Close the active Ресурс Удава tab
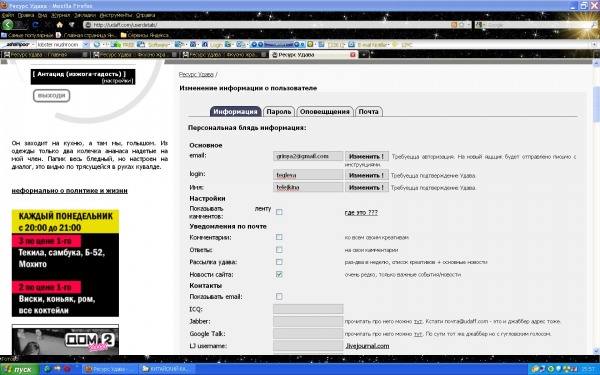 point(353,55)
